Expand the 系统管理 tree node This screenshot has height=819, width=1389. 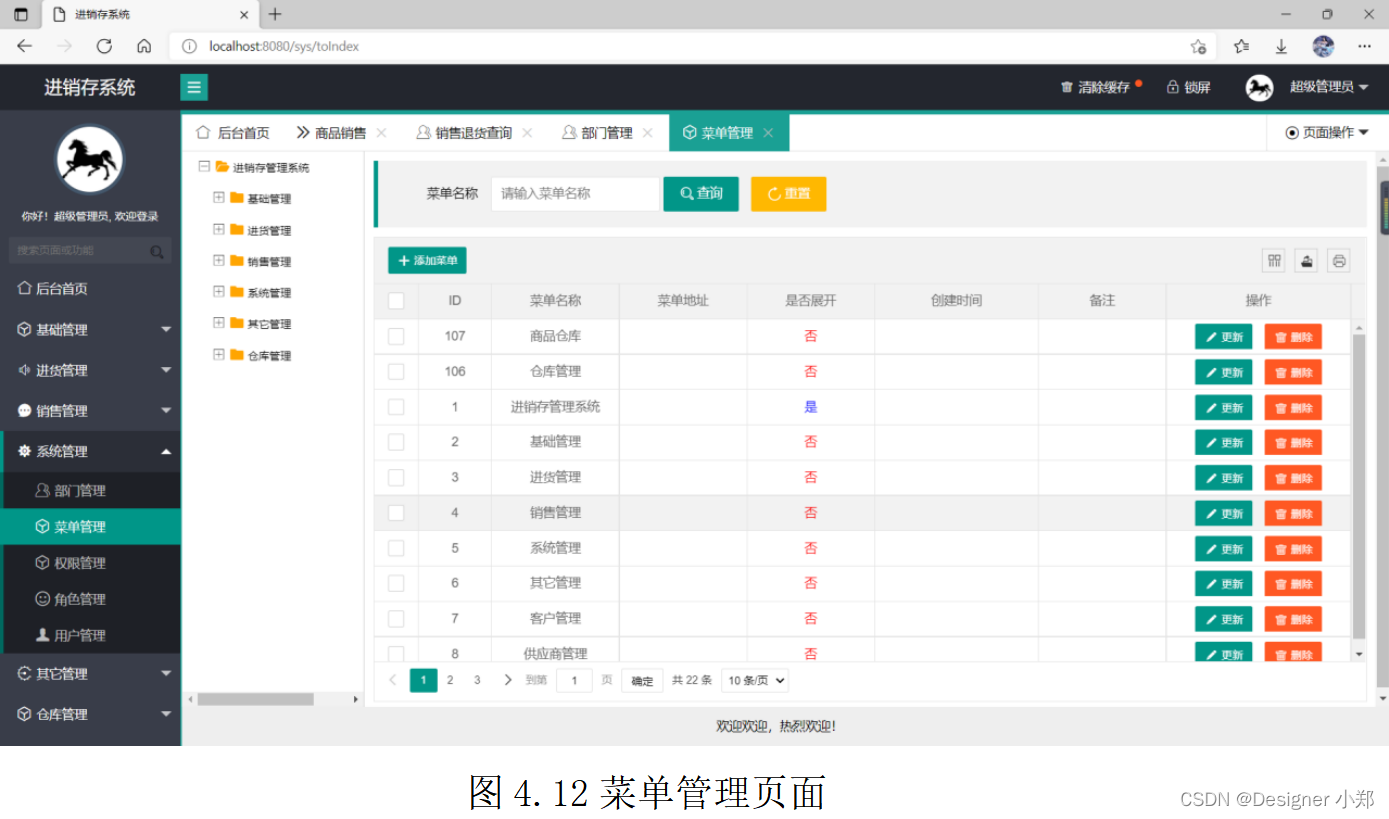click(219, 291)
